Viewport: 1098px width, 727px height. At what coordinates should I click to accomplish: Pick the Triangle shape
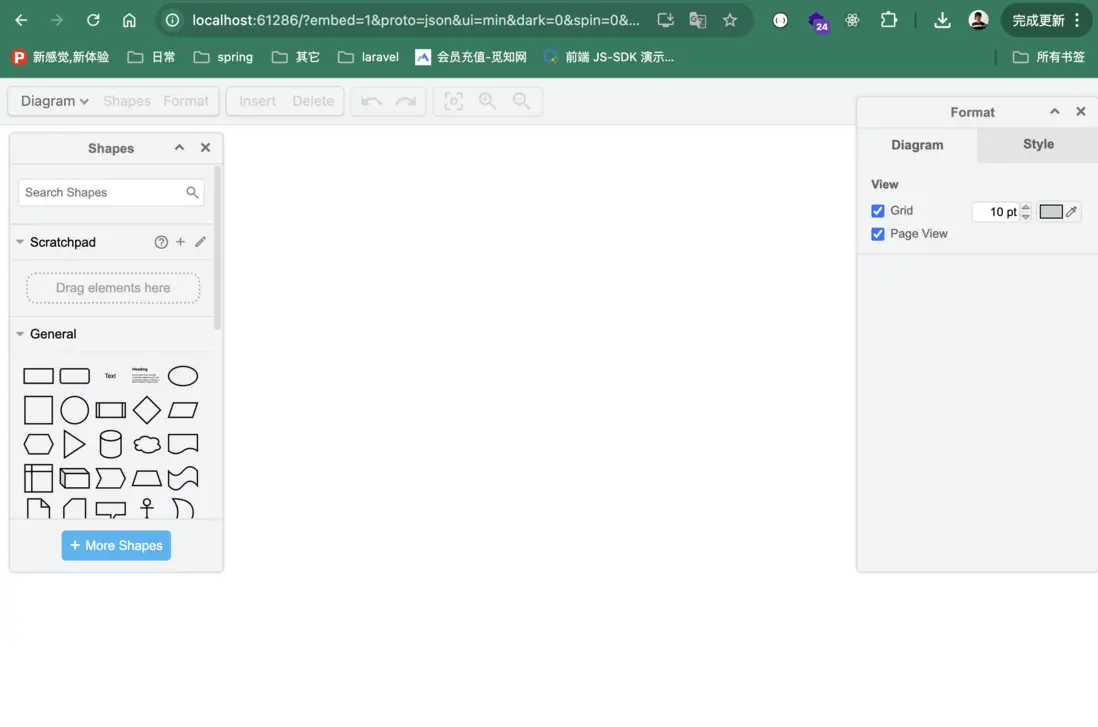[x=74, y=444]
